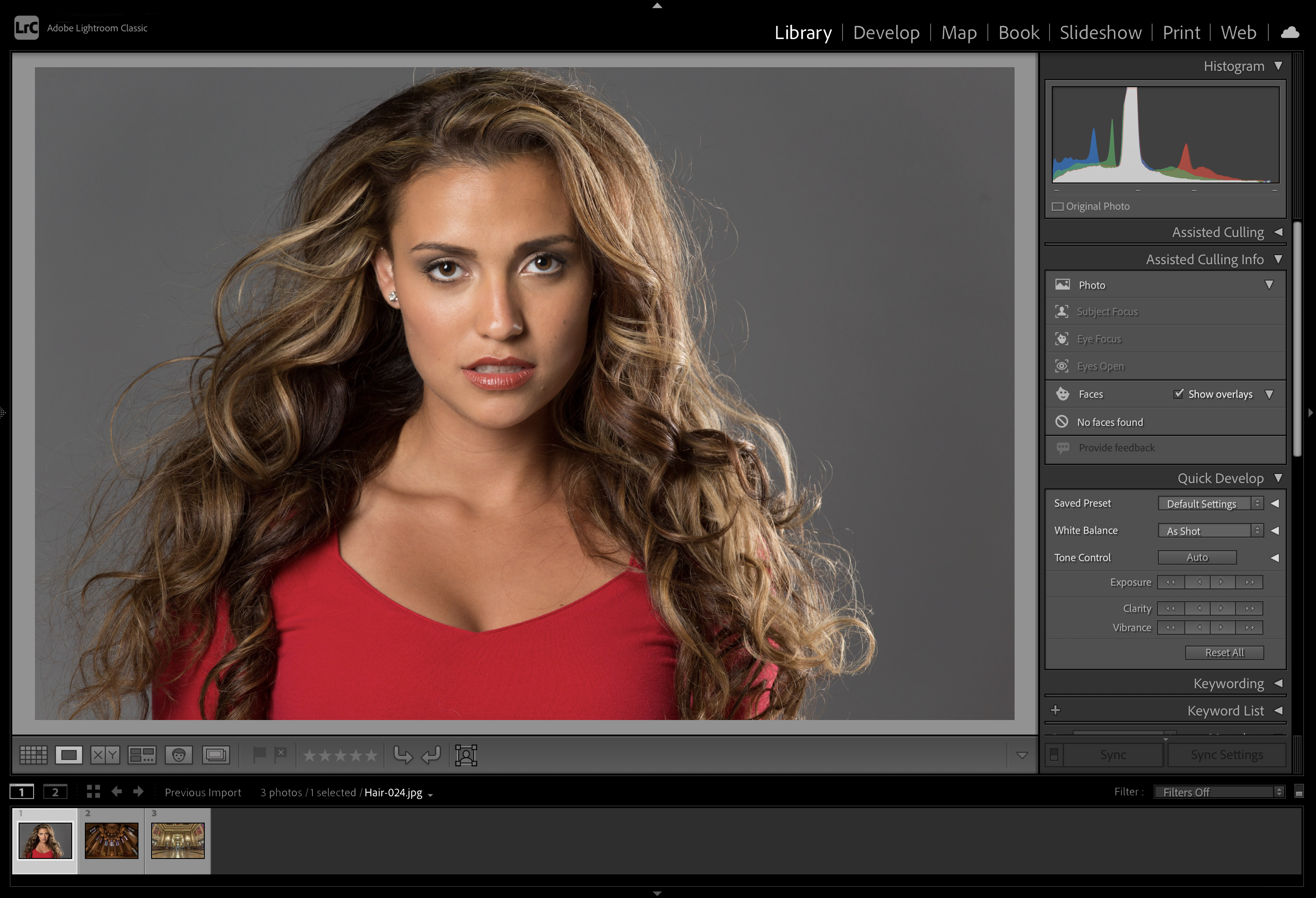Click the Faces icon in Culling Info

point(1063,394)
